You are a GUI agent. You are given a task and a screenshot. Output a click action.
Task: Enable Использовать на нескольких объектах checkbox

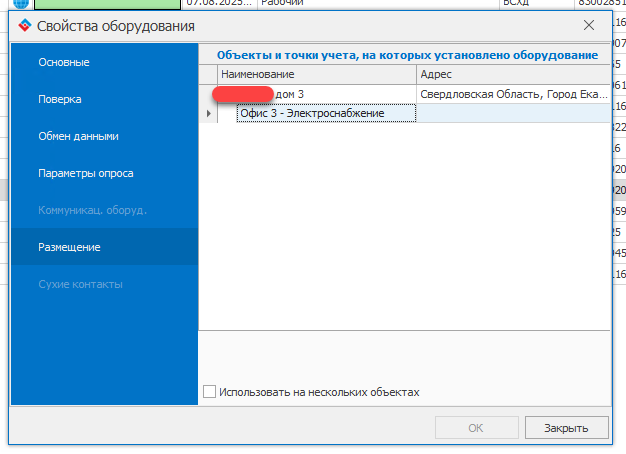209,392
